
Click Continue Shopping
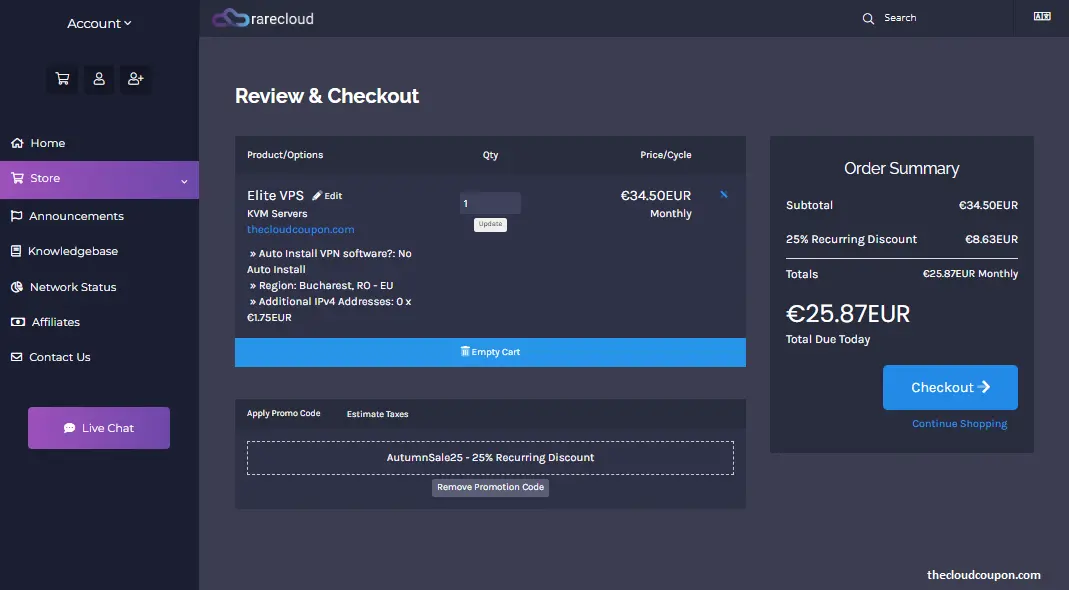pos(958,423)
